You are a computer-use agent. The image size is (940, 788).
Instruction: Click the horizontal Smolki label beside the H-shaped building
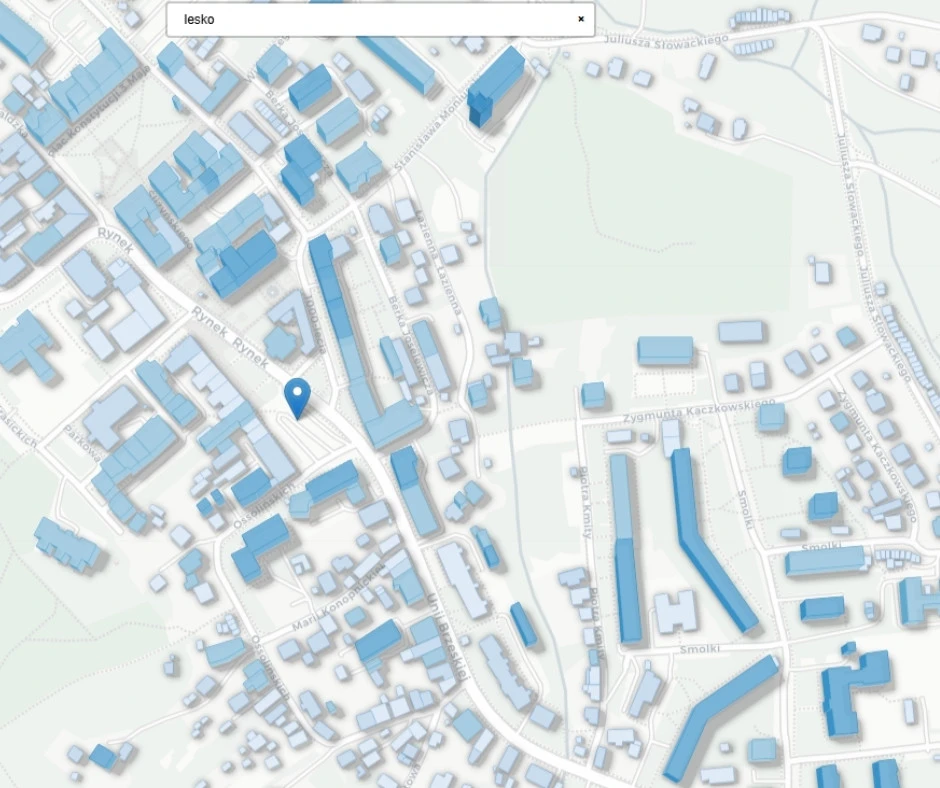coord(700,649)
